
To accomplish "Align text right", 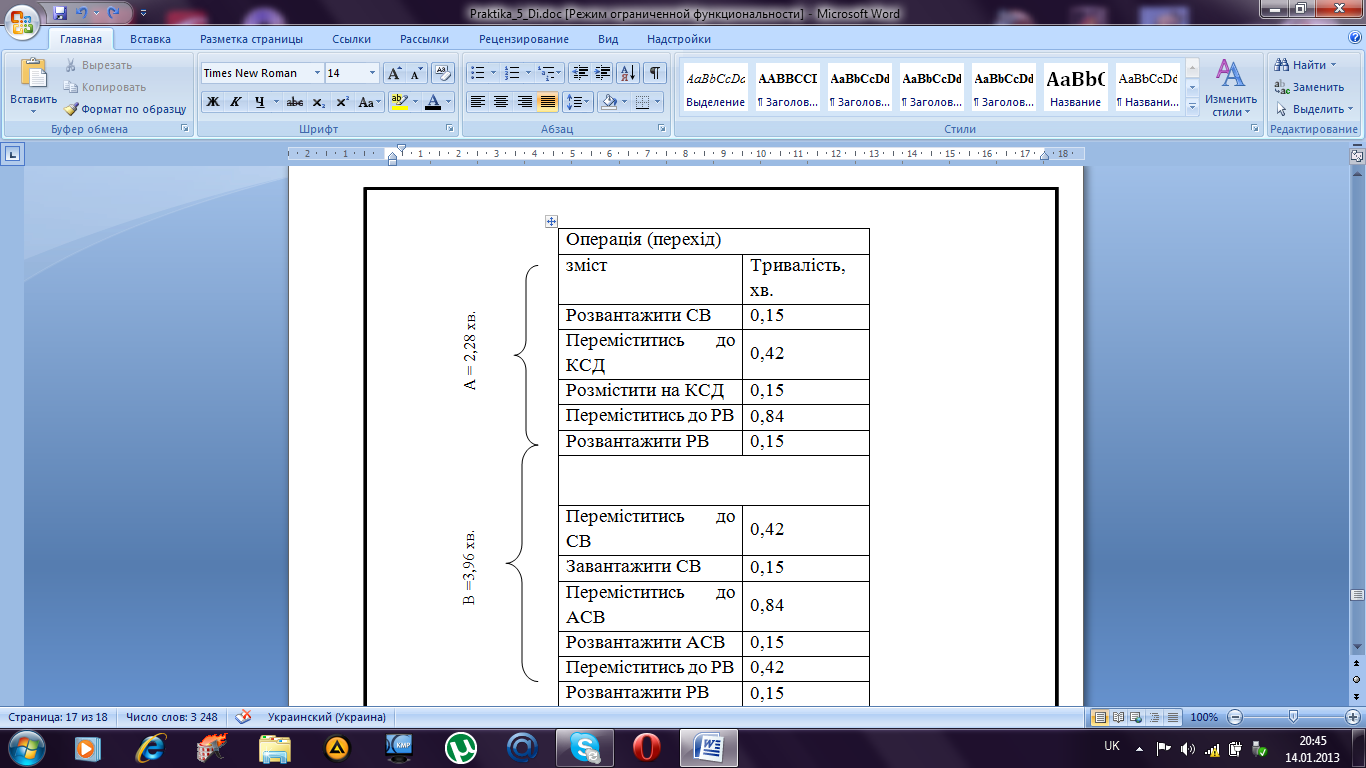I will click(x=524, y=102).
